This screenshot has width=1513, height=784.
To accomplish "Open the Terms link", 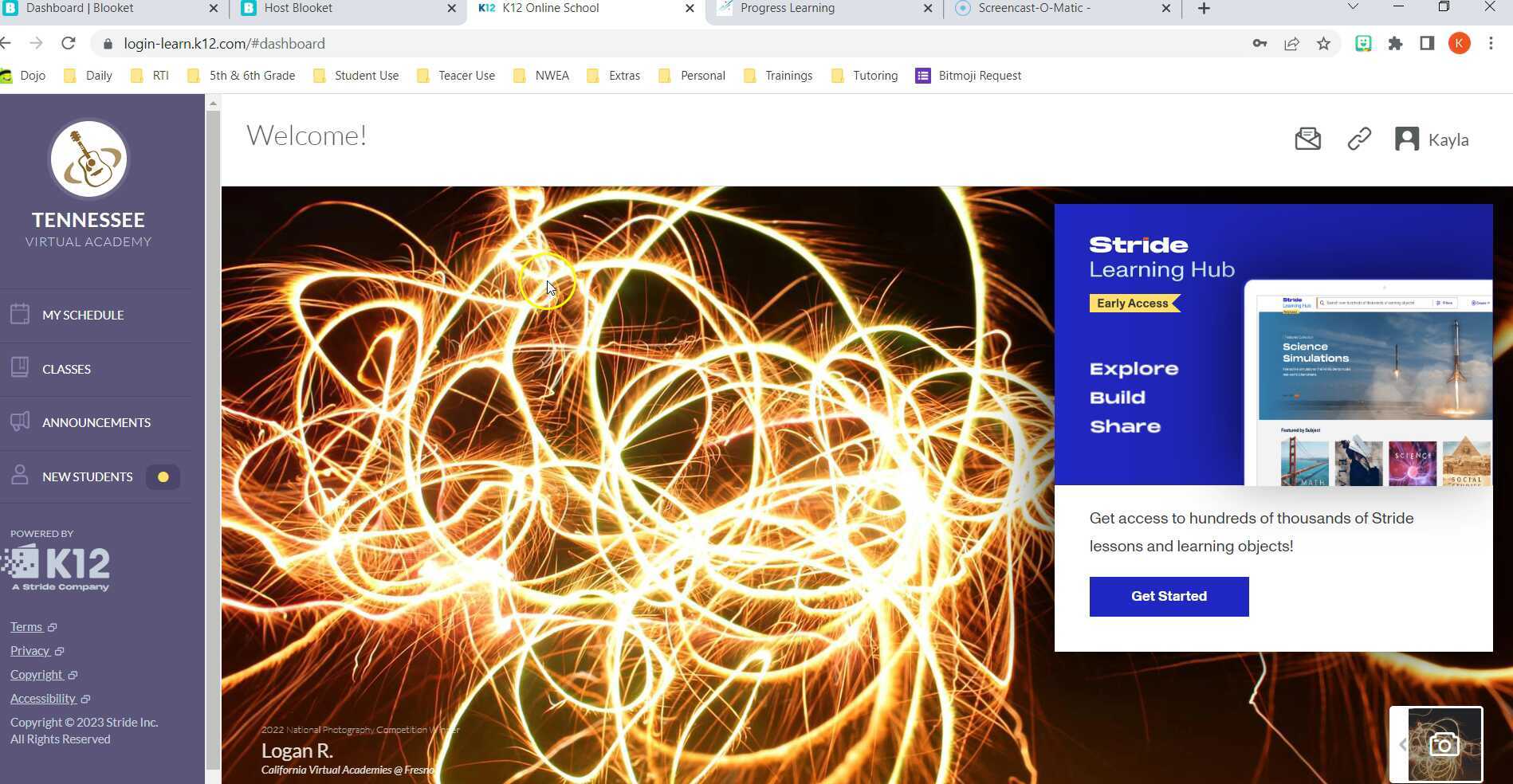I will (x=26, y=627).
